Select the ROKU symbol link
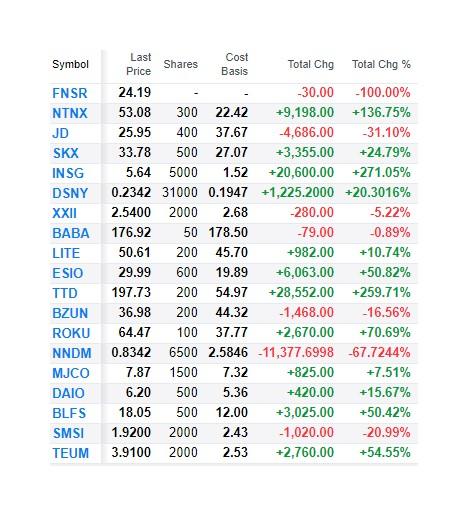This screenshot has height=516, width=468. click(x=71, y=333)
